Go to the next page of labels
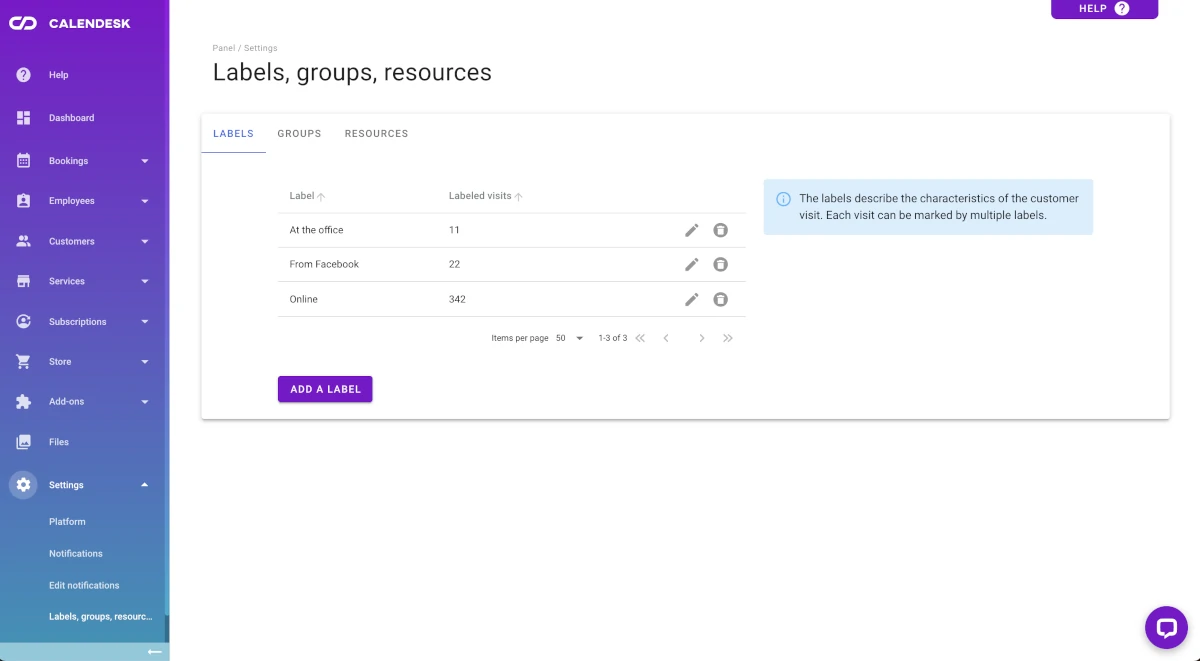The height and width of the screenshot is (661, 1200). pyautogui.click(x=701, y=338)
